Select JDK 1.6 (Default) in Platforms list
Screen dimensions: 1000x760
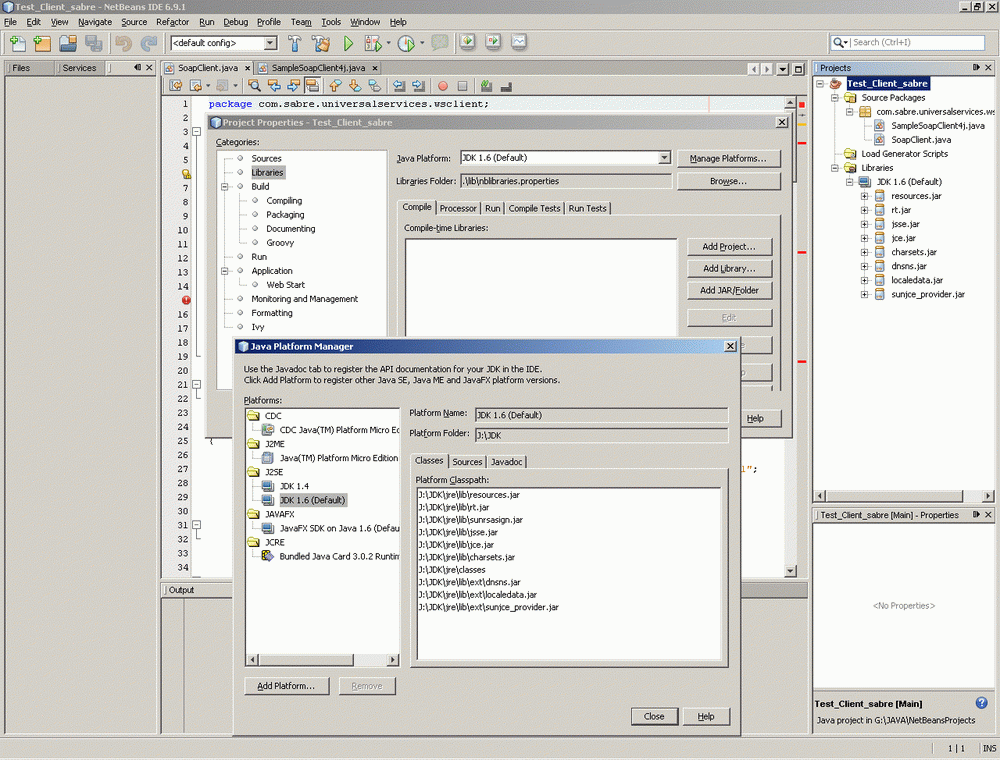312,500
